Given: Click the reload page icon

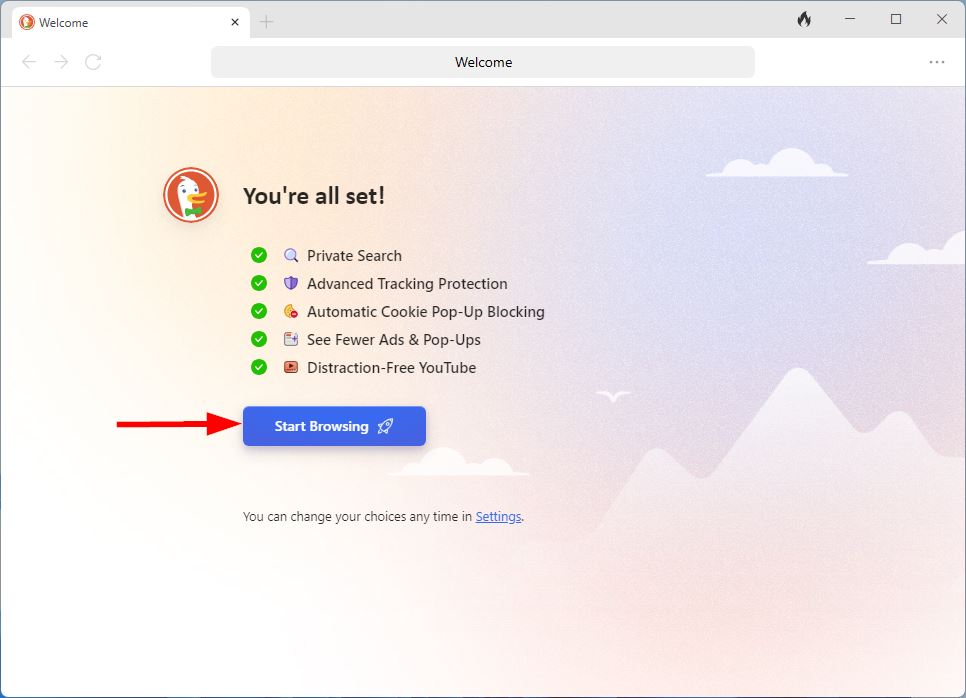Looking at the screenshot, I should point(93,61).
